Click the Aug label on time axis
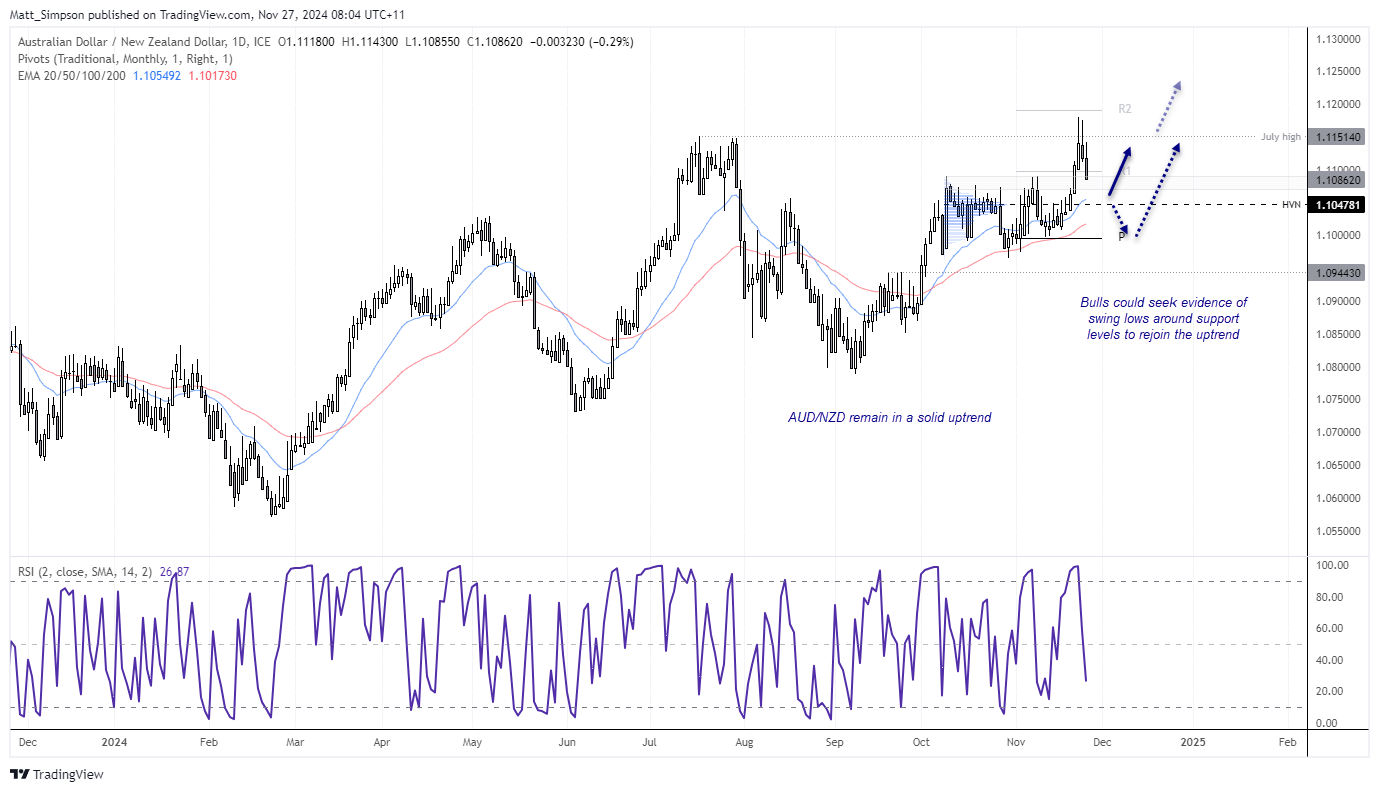The image size is (1379, 792). pos(743,743)
